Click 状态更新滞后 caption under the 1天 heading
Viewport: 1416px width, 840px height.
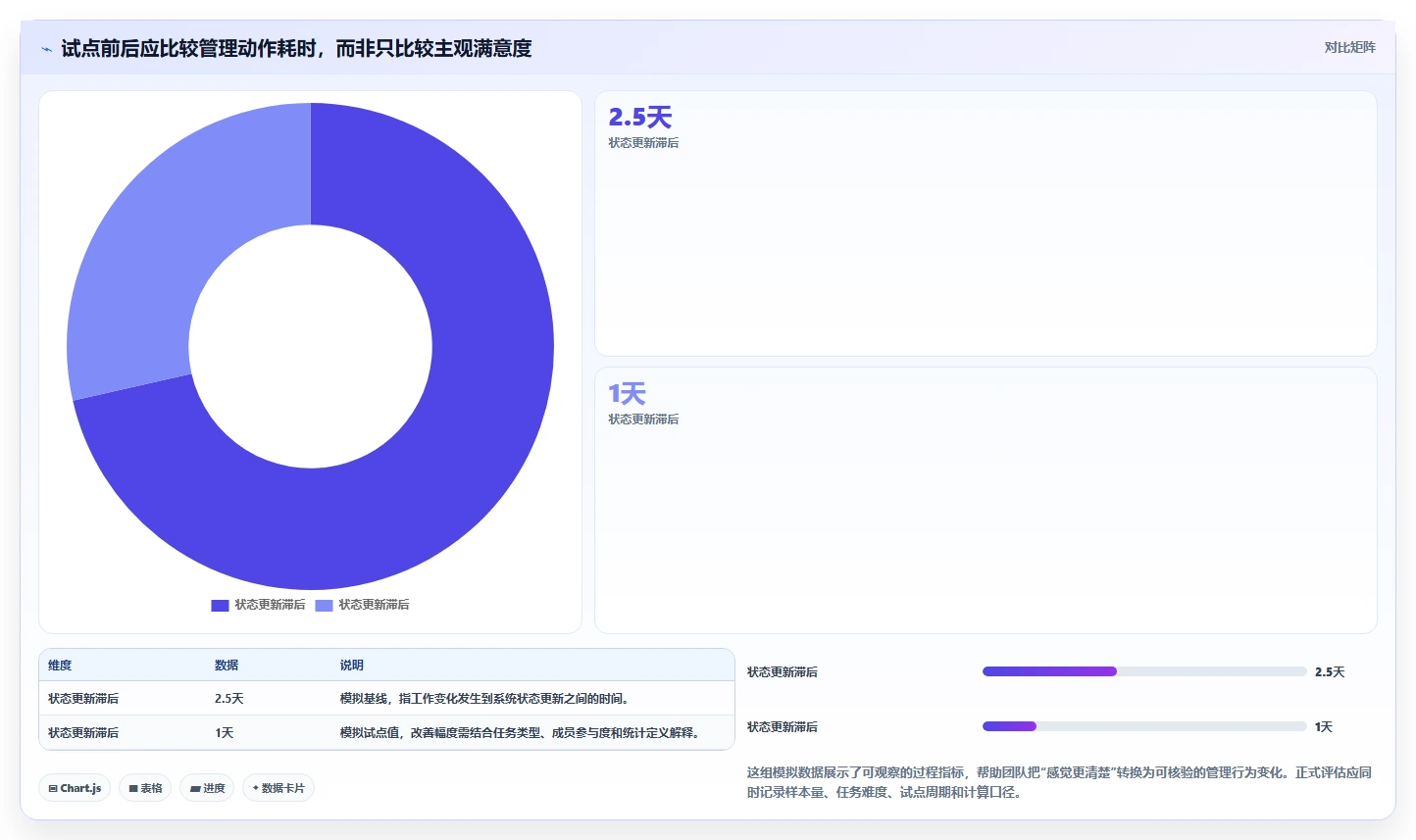[x=643, y=420]
